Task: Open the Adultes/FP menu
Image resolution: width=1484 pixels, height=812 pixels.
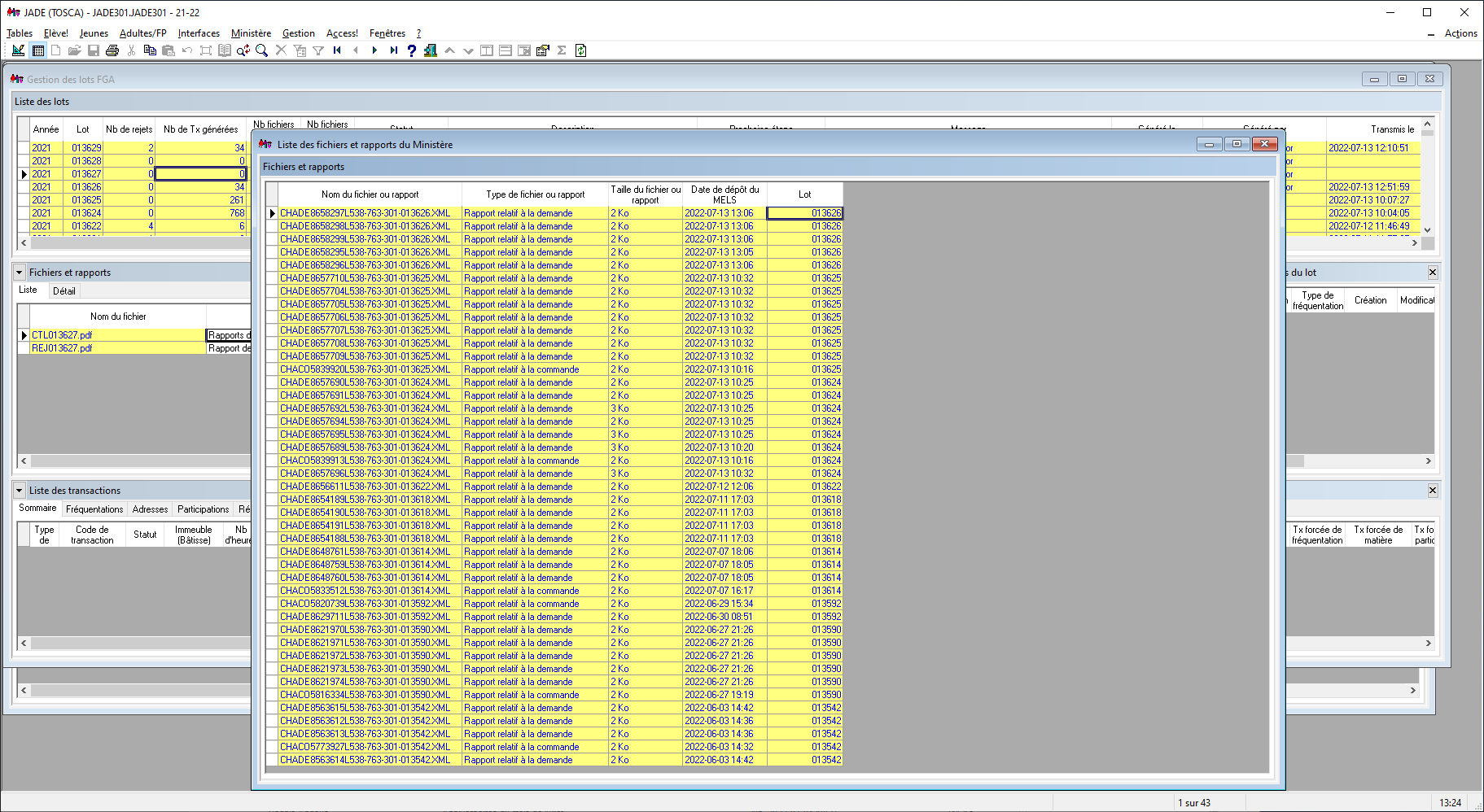Action: (142, 33)
